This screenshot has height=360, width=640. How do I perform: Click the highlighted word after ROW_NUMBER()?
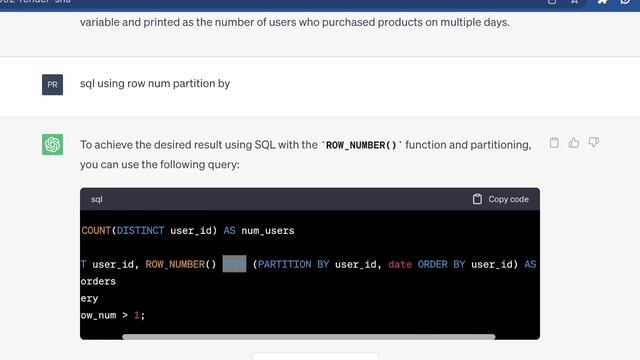click(234, 264)
